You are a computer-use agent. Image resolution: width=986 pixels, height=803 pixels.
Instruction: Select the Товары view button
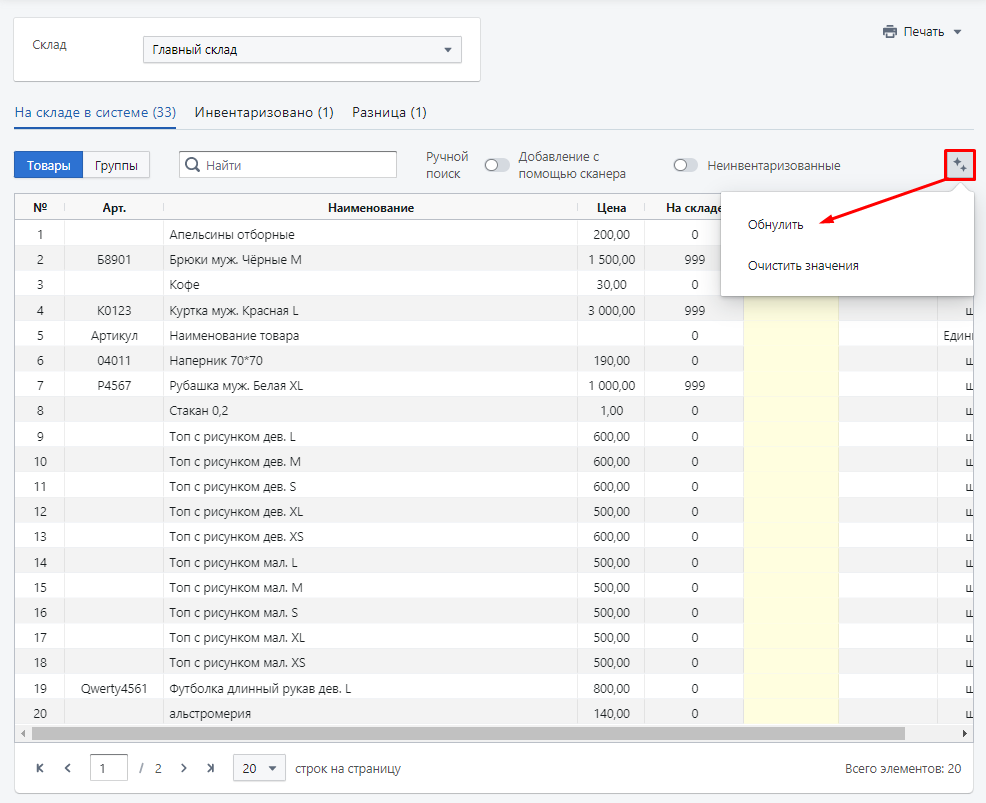(48, 165)
